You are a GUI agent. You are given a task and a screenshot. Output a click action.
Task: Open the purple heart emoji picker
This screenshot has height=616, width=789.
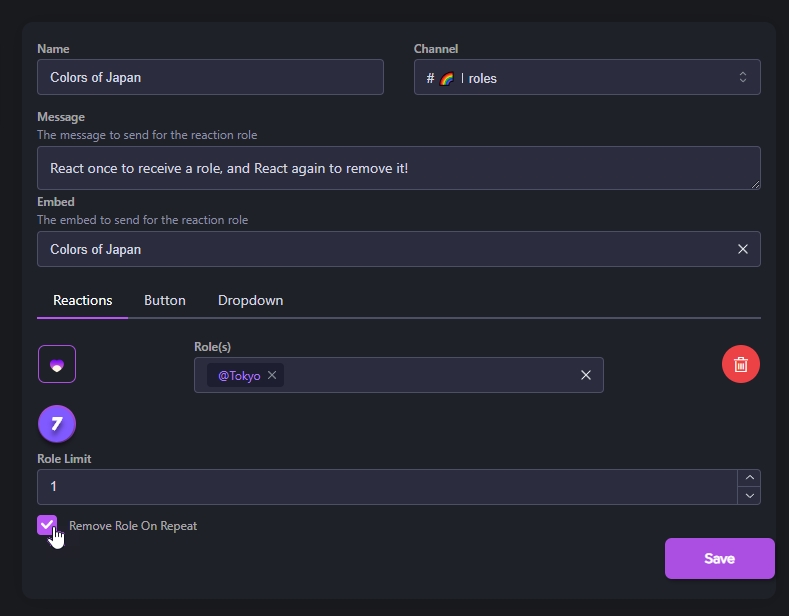[57, 364]
